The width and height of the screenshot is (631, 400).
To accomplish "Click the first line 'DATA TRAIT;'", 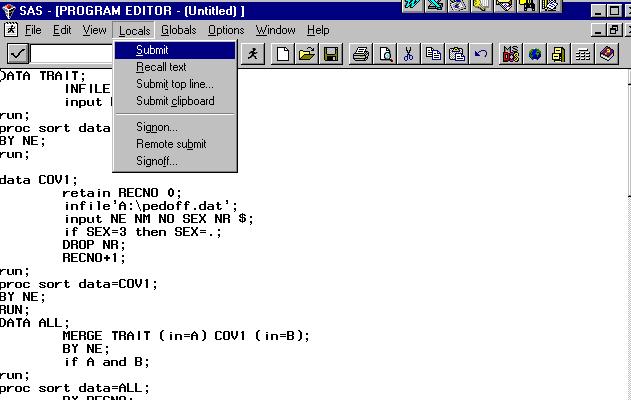I will [43, 76].
